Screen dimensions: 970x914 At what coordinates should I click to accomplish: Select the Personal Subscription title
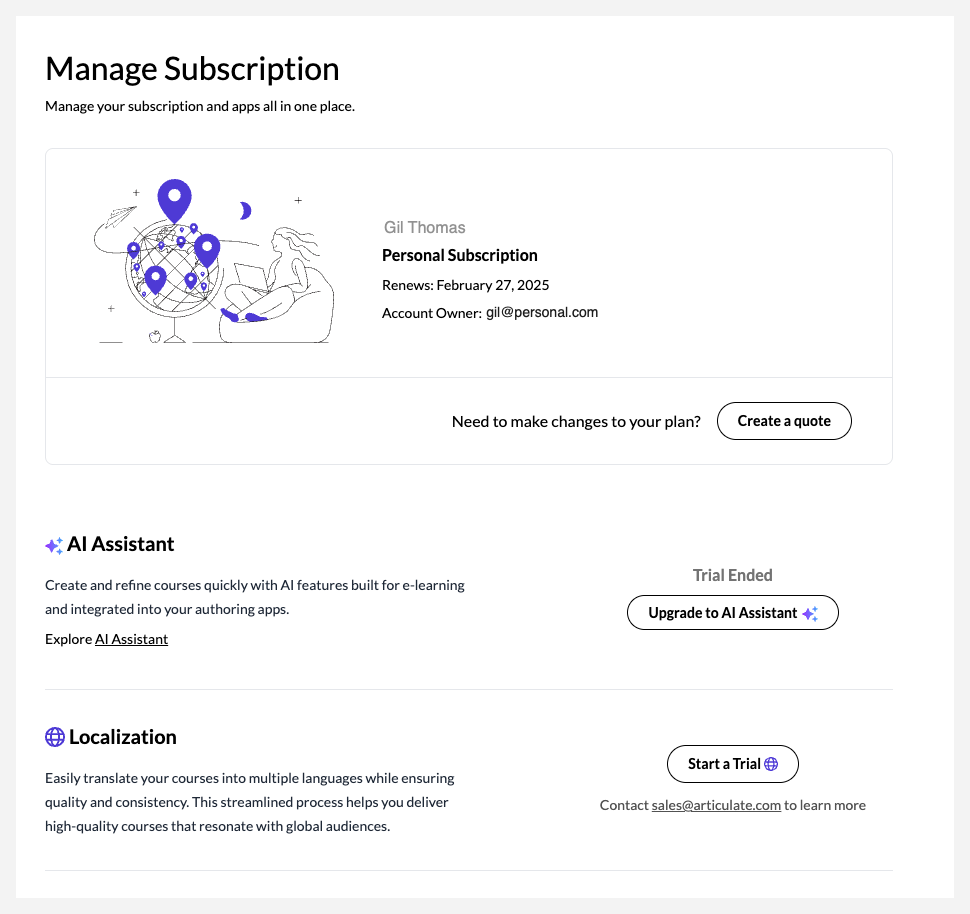pyautogui.click(x=460, y=255)
